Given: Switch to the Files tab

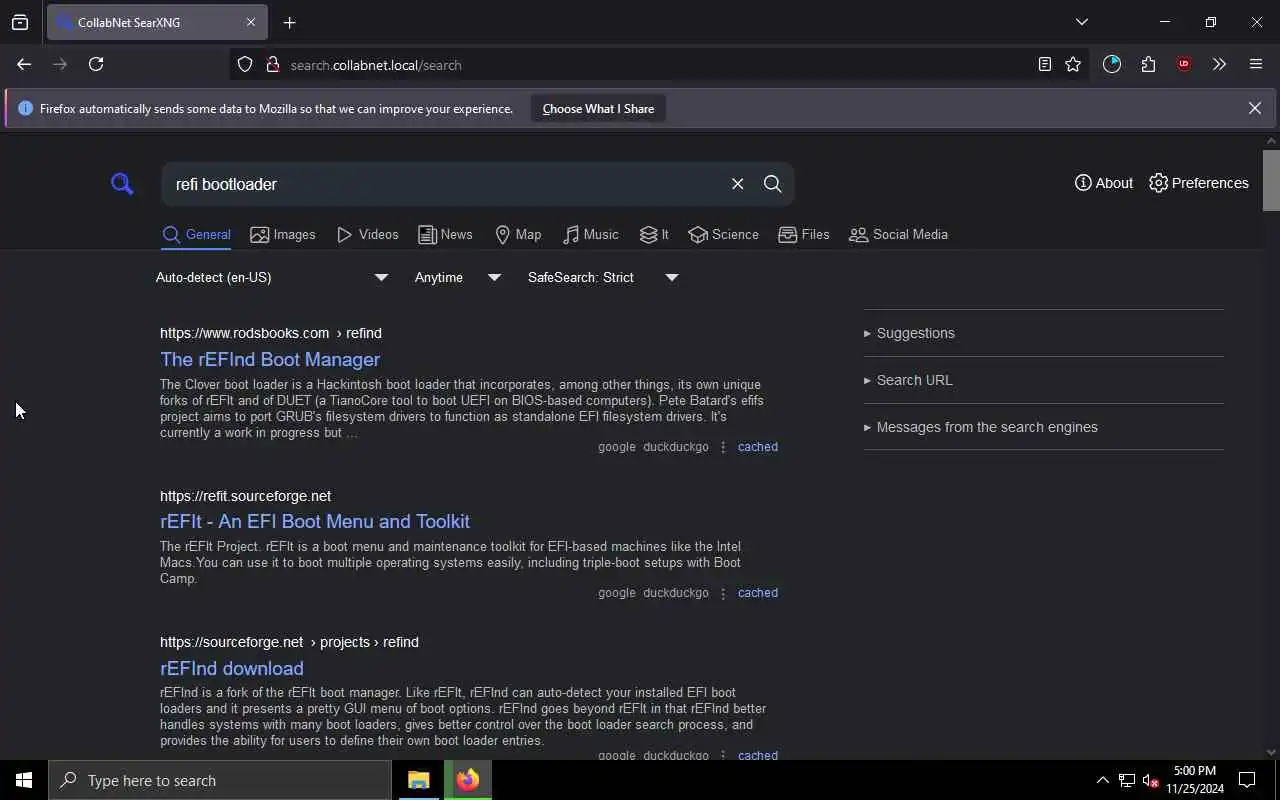Looking at the screenshot, I should coord(804,235).
